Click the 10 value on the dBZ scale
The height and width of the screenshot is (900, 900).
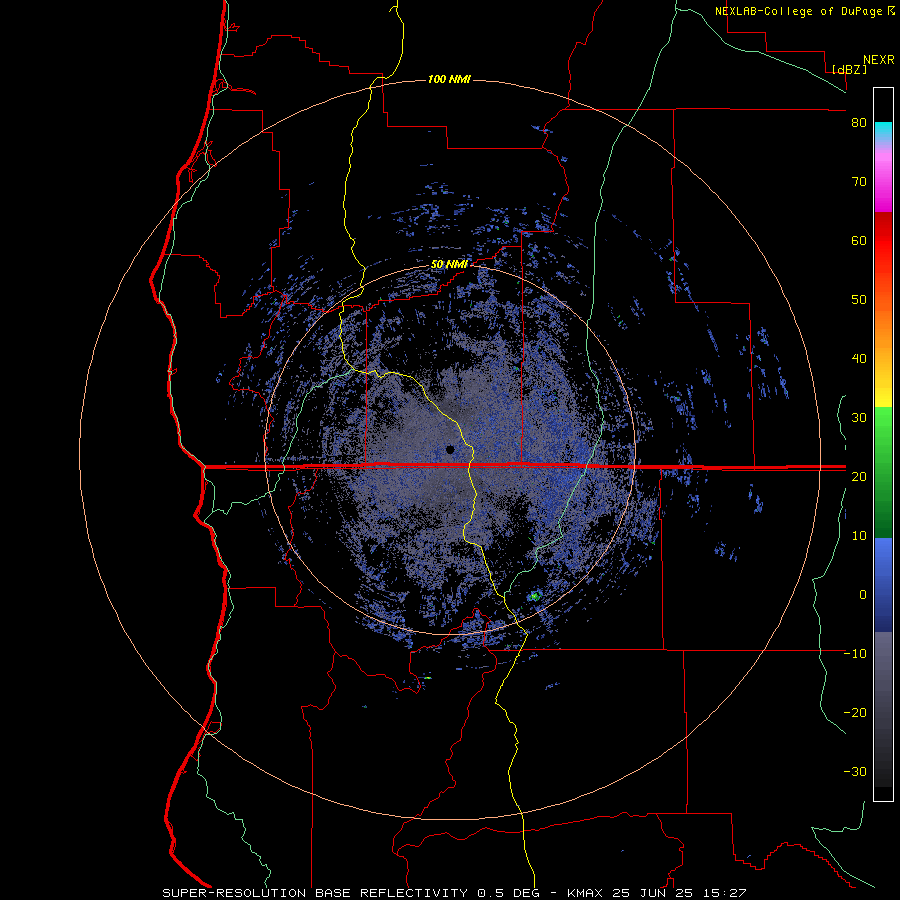tap(859, 536)
